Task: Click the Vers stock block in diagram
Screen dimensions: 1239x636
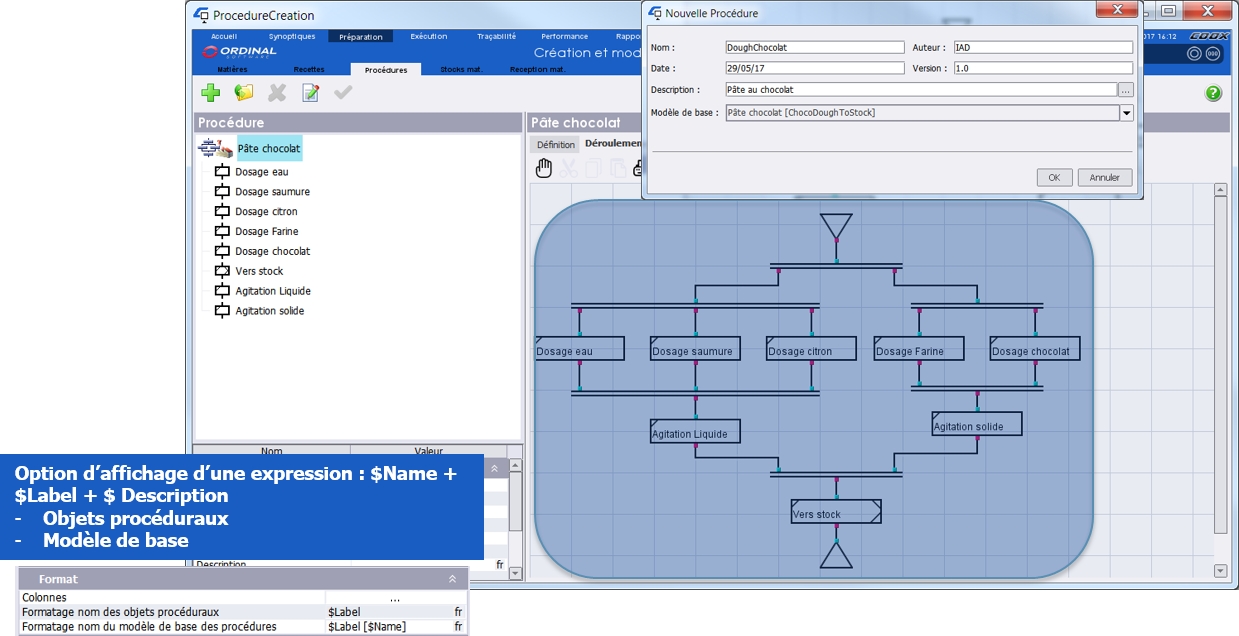Action: 836,511
